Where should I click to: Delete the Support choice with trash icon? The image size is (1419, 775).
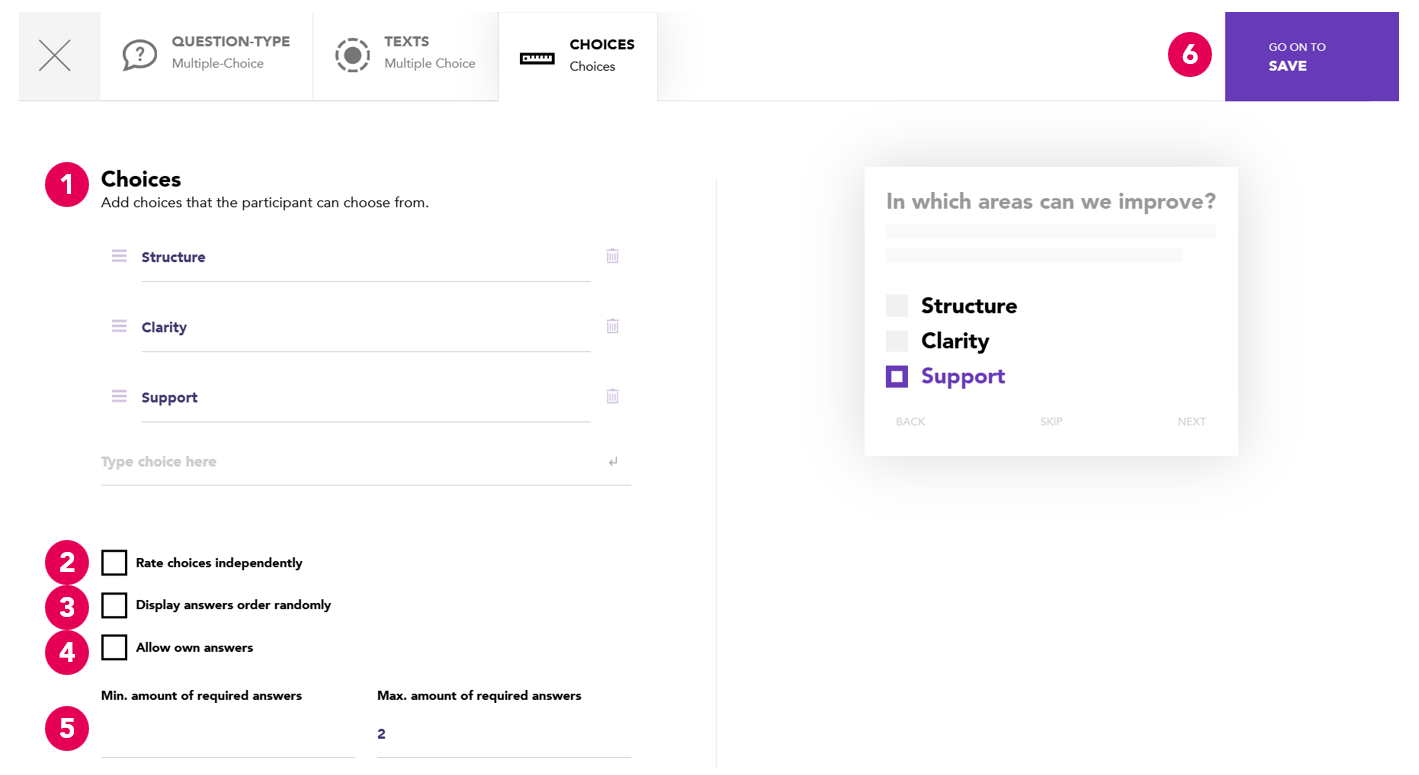pyautogui.click(x=613, y=396)
